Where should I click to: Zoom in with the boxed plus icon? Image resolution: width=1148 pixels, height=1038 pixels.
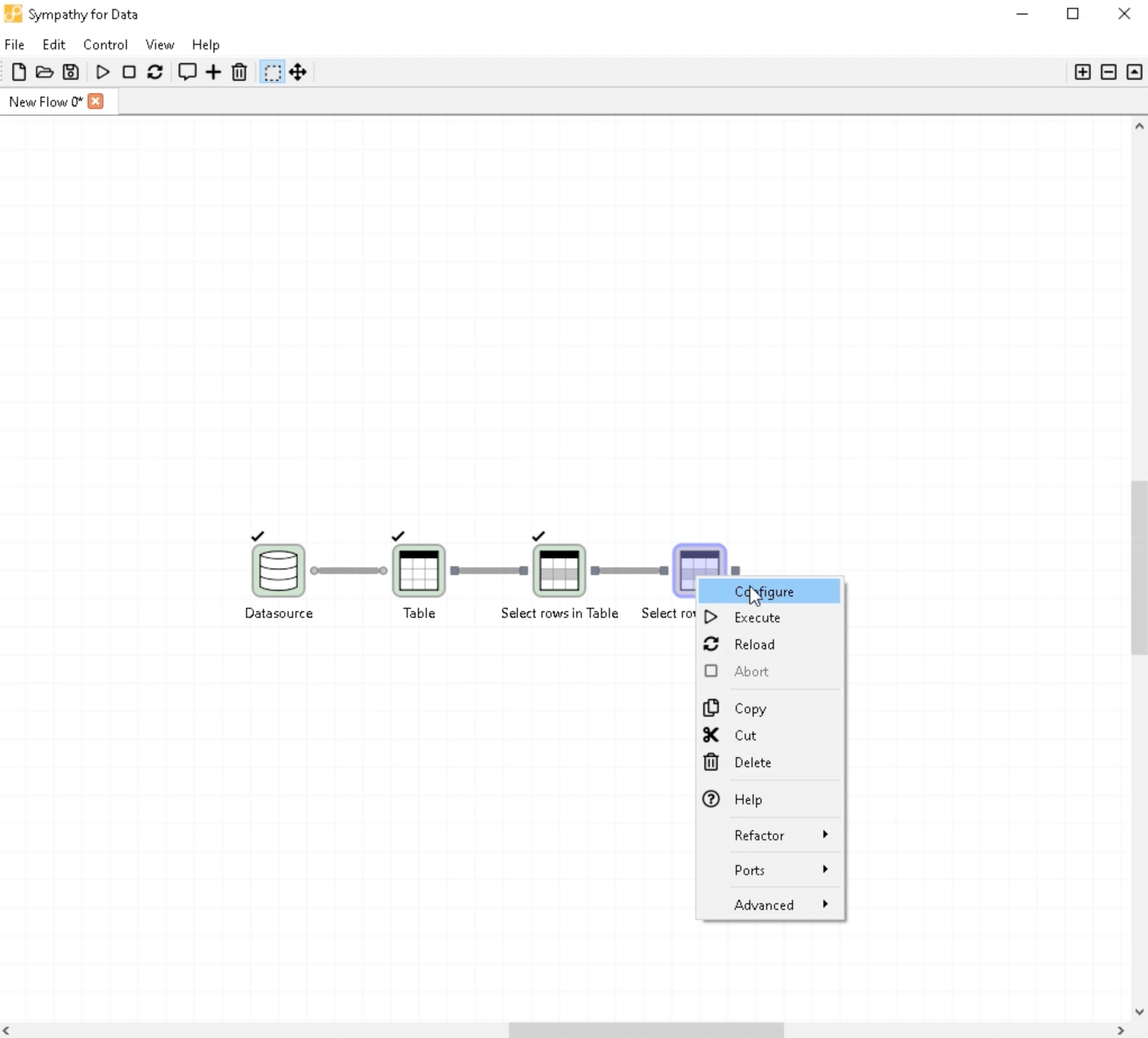pyautogui.click(x=1082, y=72)
